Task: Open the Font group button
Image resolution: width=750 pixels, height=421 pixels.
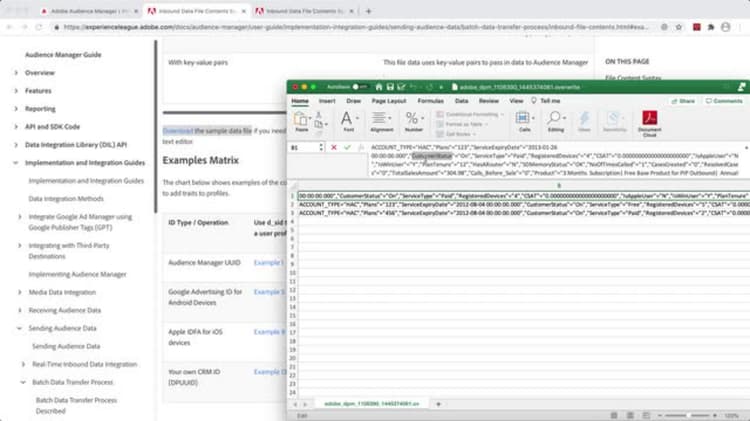Action: (x=349, y=121)
